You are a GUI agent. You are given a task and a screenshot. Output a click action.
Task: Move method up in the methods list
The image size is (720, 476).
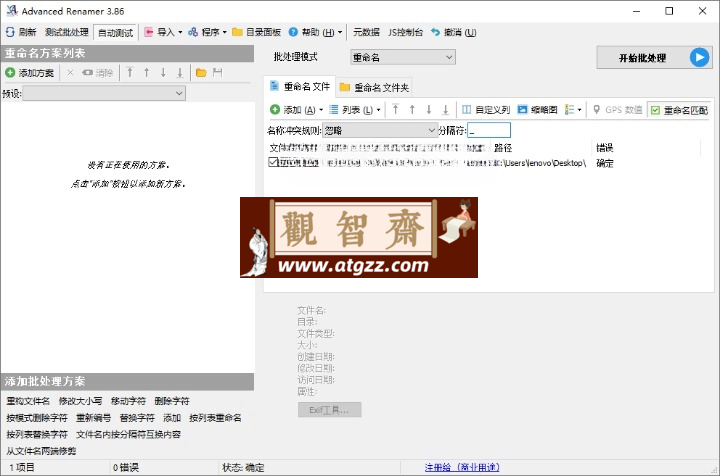[146, 73]
